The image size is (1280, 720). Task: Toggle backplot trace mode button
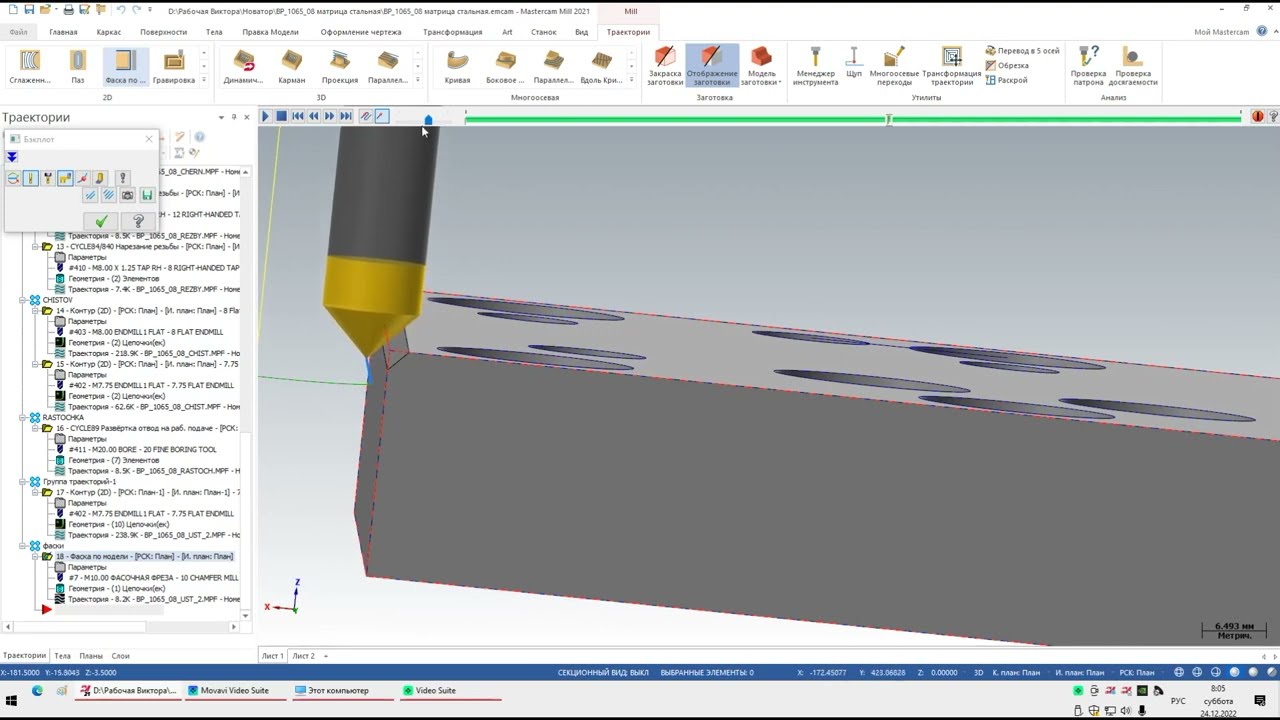(366, 117)
